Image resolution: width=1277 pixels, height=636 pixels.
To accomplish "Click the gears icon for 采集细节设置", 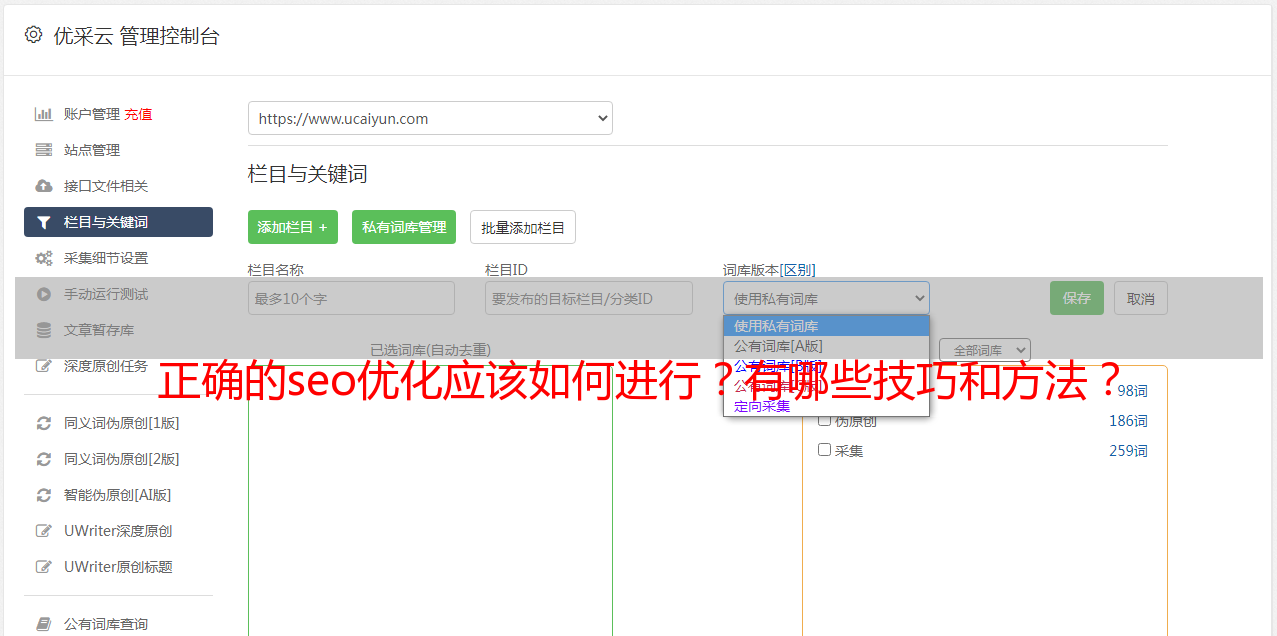I will [43, 258].
